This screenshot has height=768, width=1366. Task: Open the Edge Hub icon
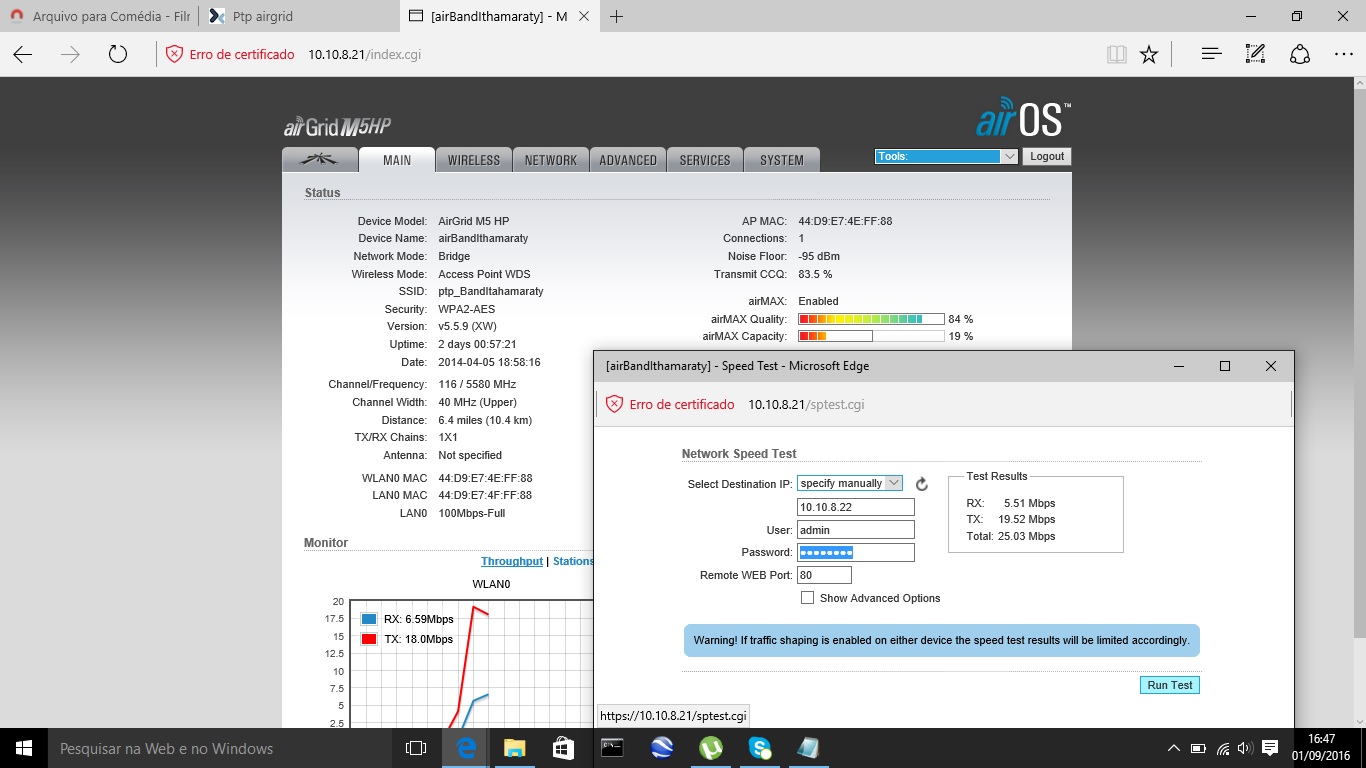coord(1211,54)
